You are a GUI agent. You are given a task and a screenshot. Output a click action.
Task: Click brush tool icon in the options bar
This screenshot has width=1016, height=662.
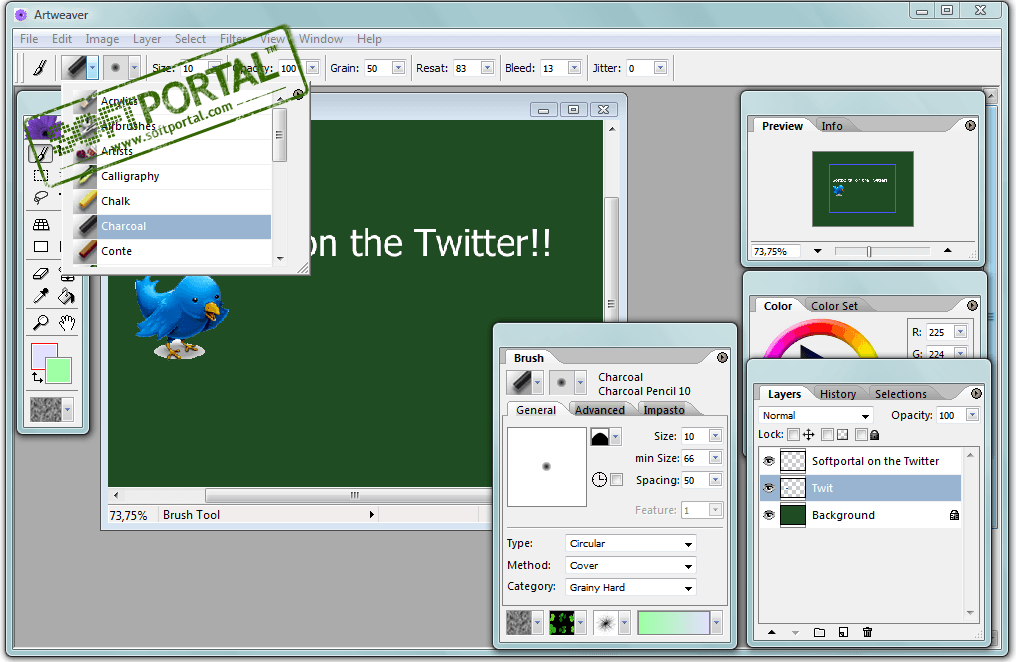click(40, 68)
